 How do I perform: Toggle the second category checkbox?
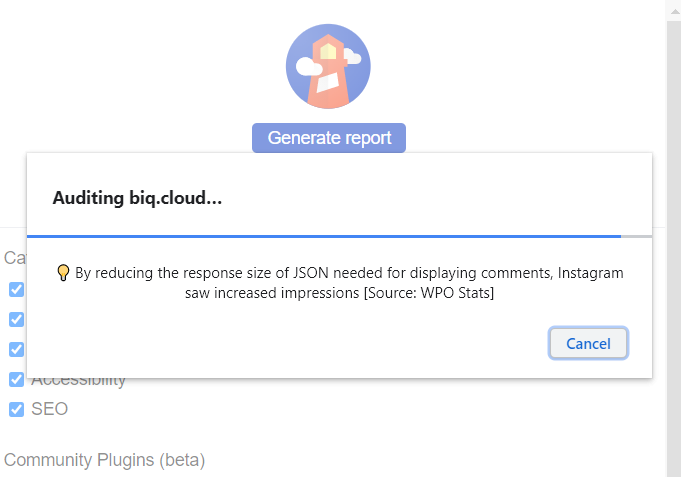(x=17, y=319)
